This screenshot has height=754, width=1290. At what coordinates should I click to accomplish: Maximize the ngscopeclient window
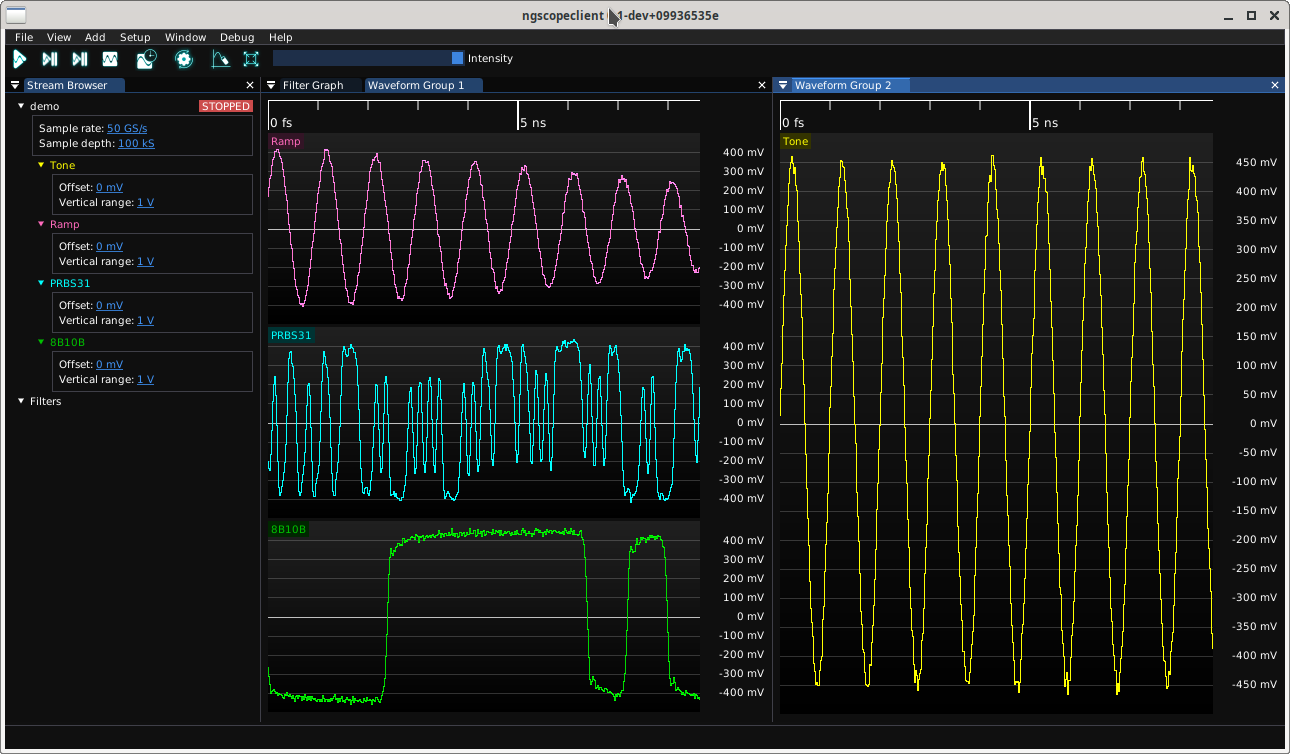(x=1251, y=15)
